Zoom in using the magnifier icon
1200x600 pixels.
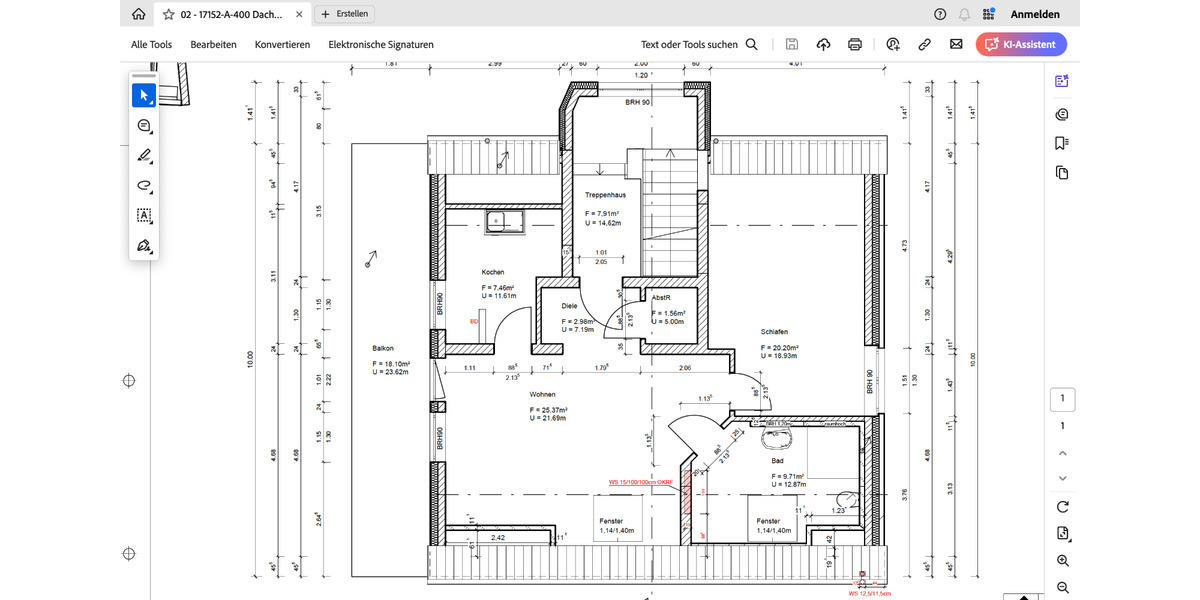(x=1061, y=560)
